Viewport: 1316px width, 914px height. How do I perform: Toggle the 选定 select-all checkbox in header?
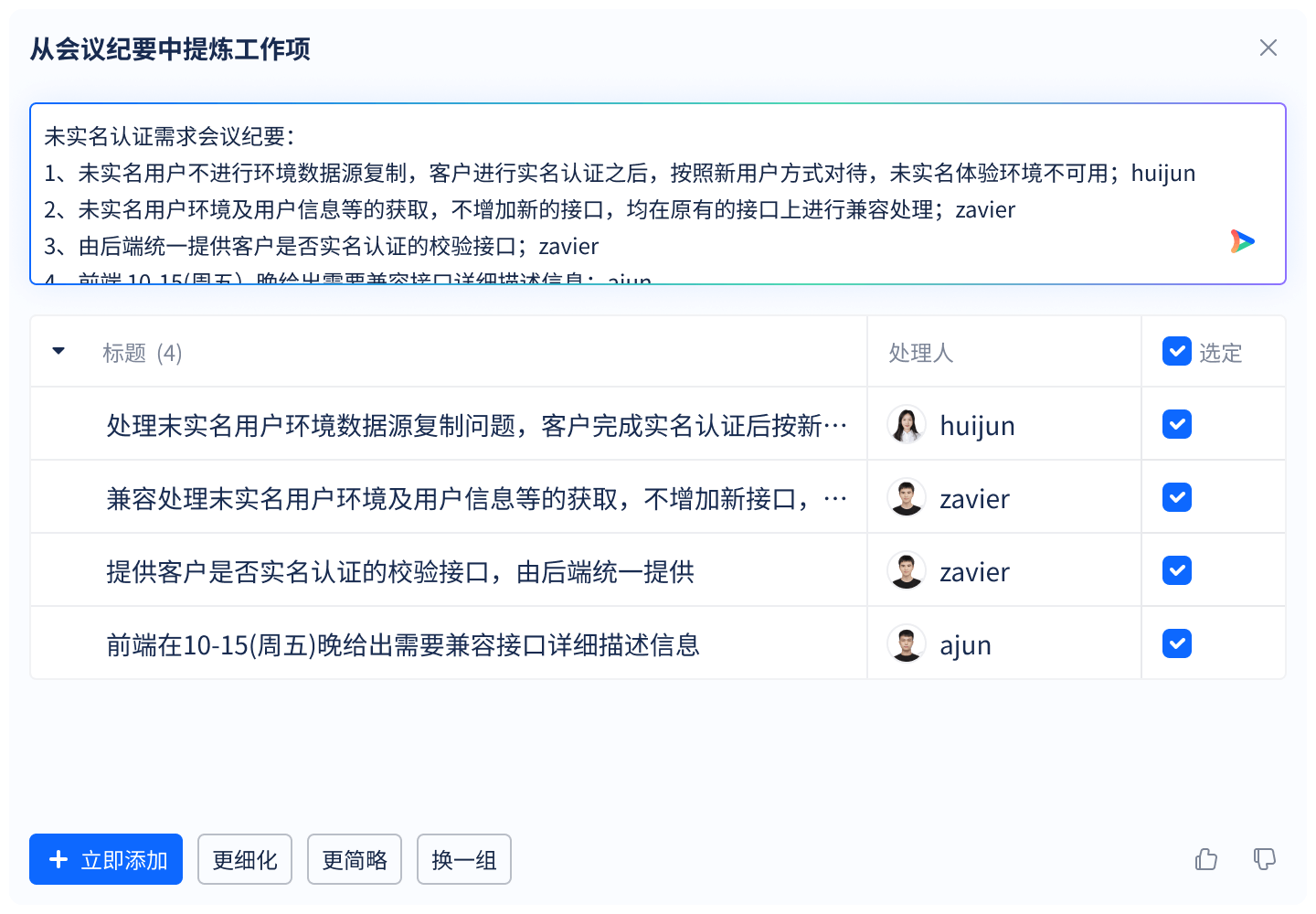point(1177,351)
